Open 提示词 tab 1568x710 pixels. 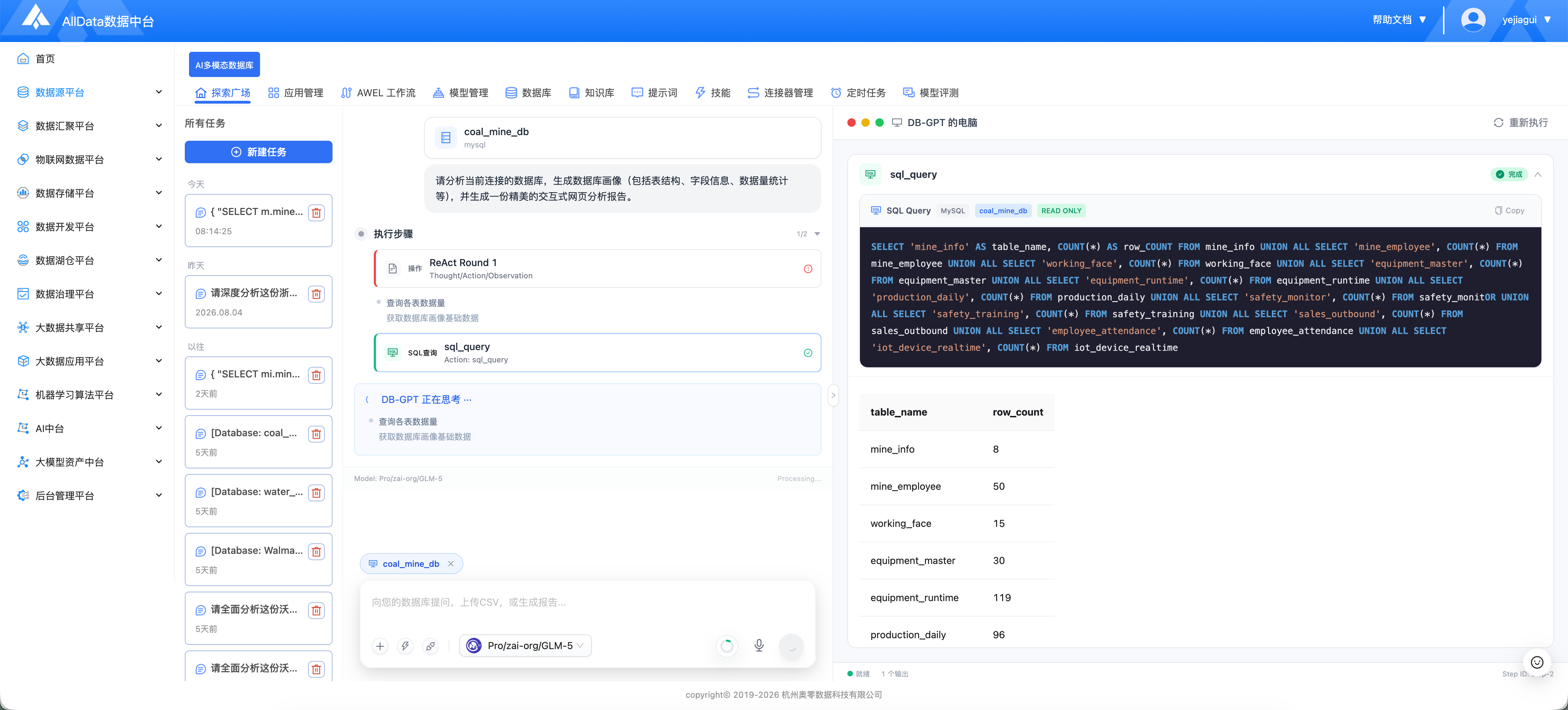pyautogui.click(x=654, y=92)
